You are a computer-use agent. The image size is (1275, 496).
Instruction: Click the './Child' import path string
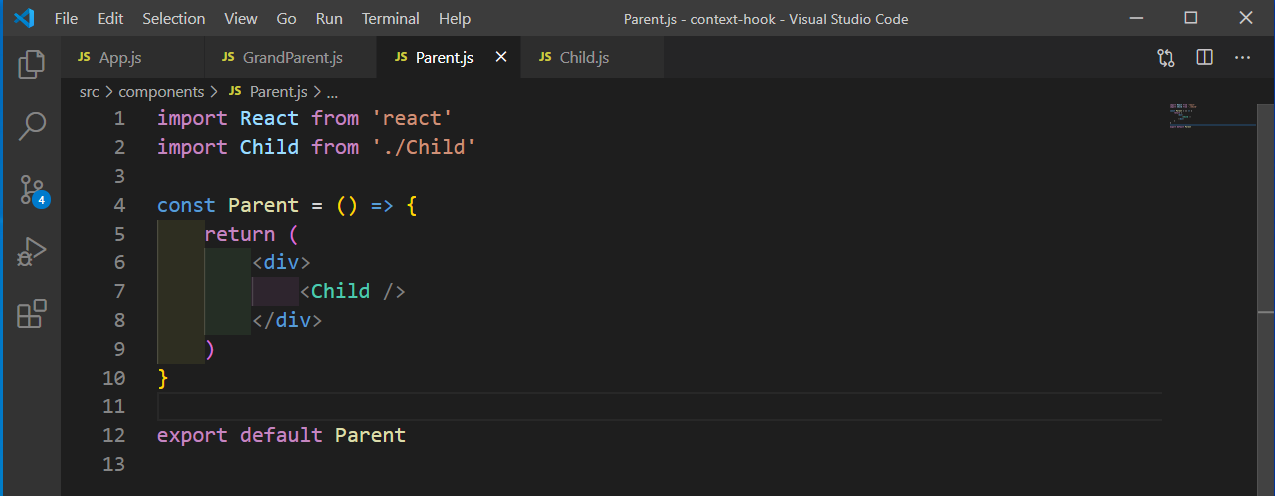point(423,147)
